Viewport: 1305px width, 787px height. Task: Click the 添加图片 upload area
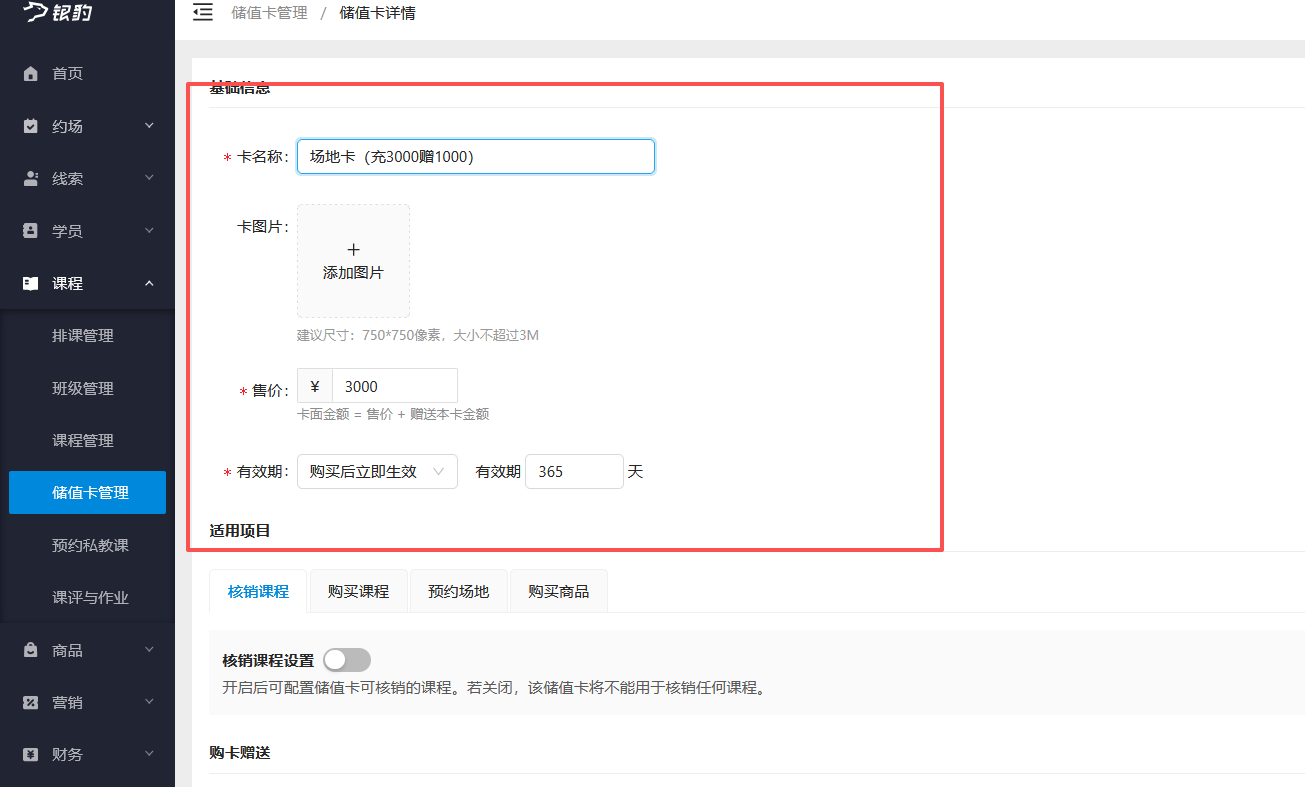[x=353, y=260]
